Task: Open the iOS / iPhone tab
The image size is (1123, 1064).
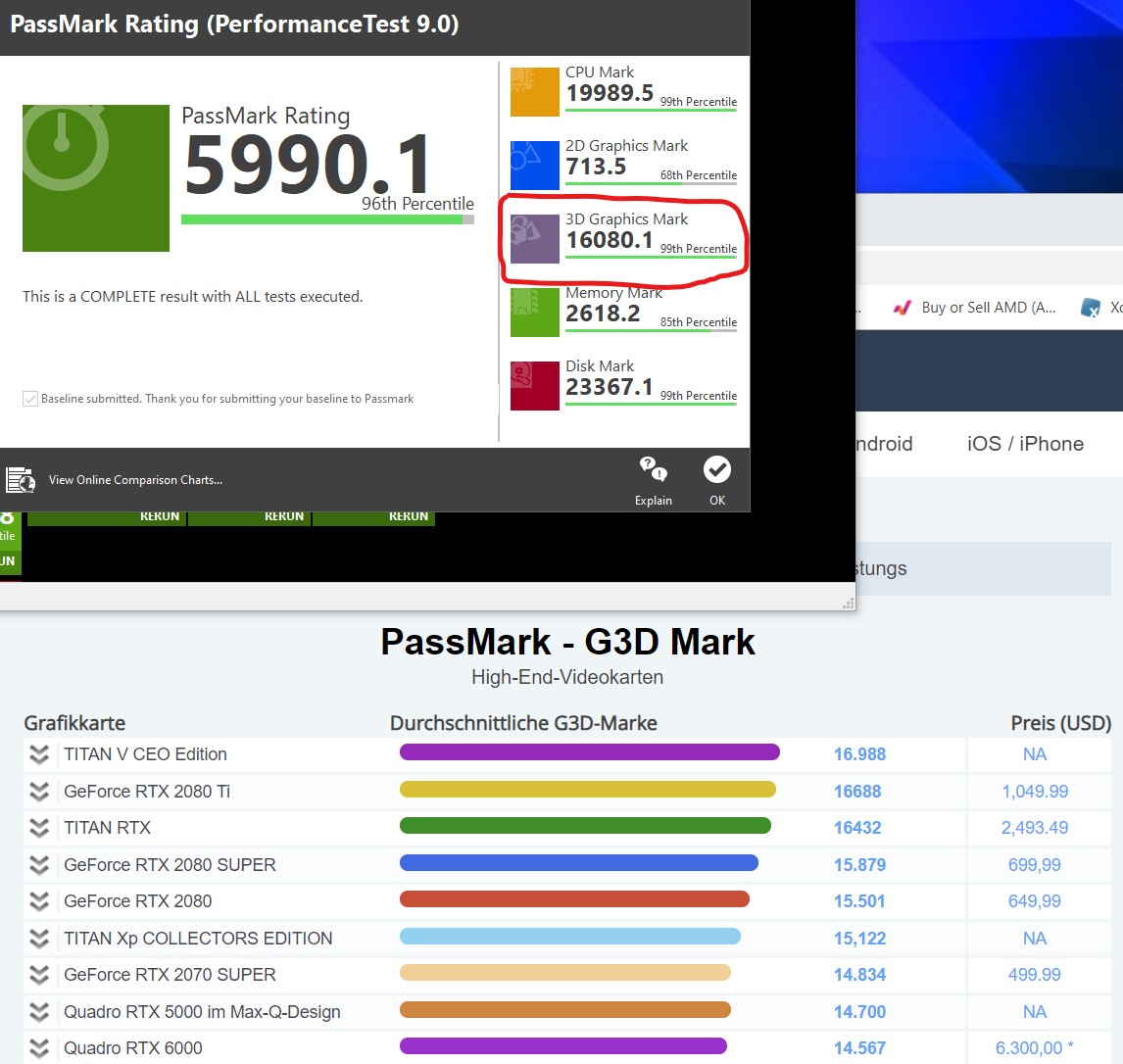Action: [x=1025, y=444]
